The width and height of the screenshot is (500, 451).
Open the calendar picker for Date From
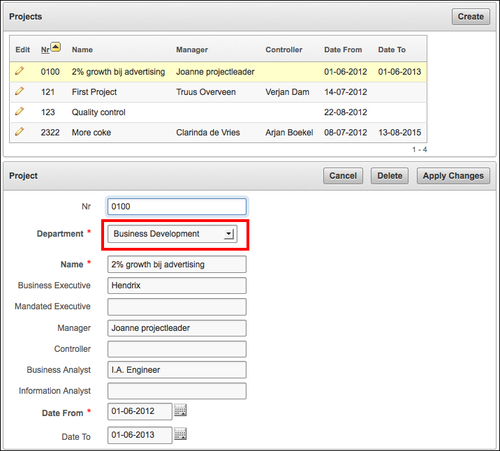coord(180,410)
